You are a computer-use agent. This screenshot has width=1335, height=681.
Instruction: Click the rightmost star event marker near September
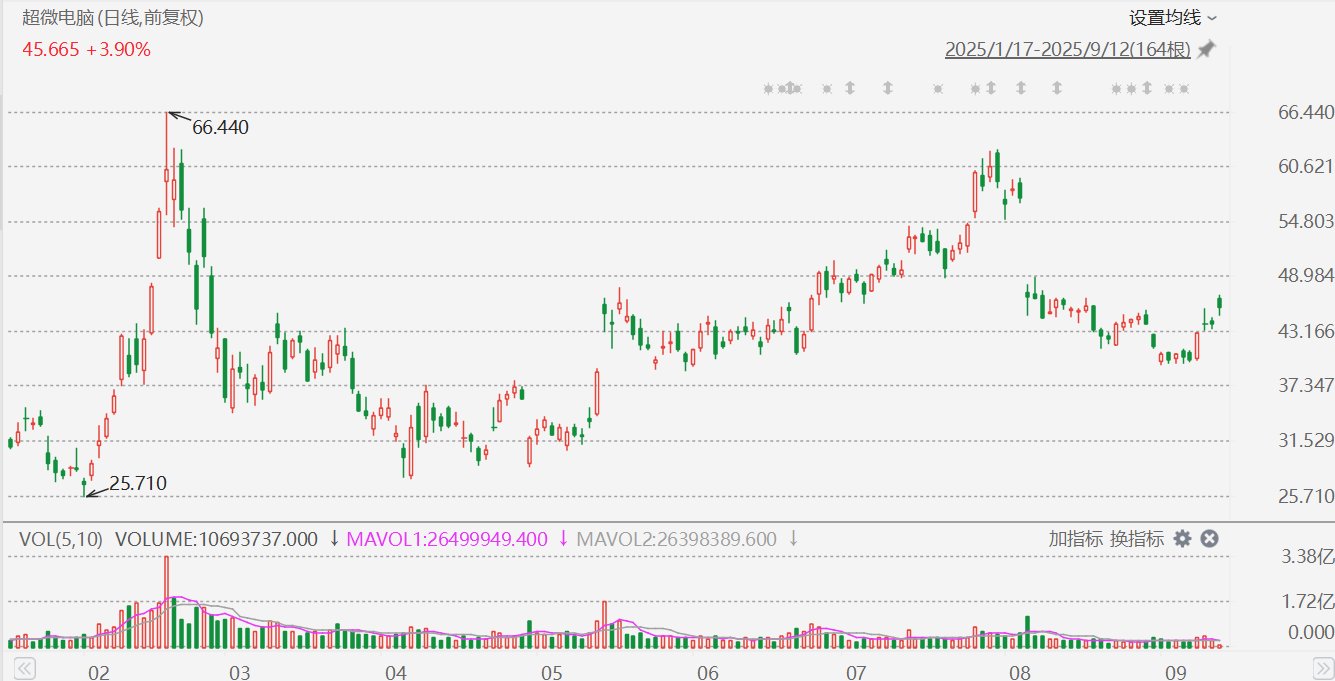click(x=1184, y=89)
